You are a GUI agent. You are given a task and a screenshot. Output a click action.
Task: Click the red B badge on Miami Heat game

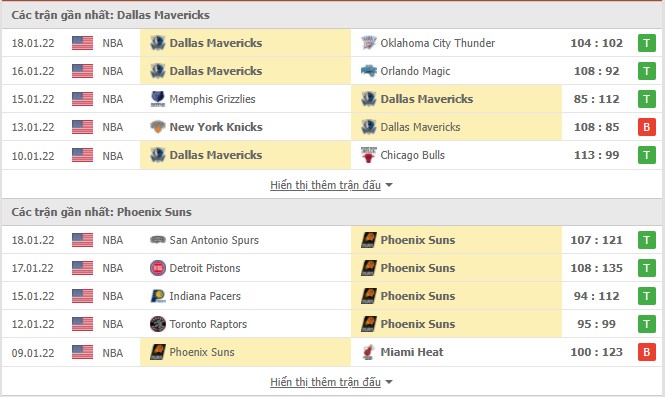(647, 352)
